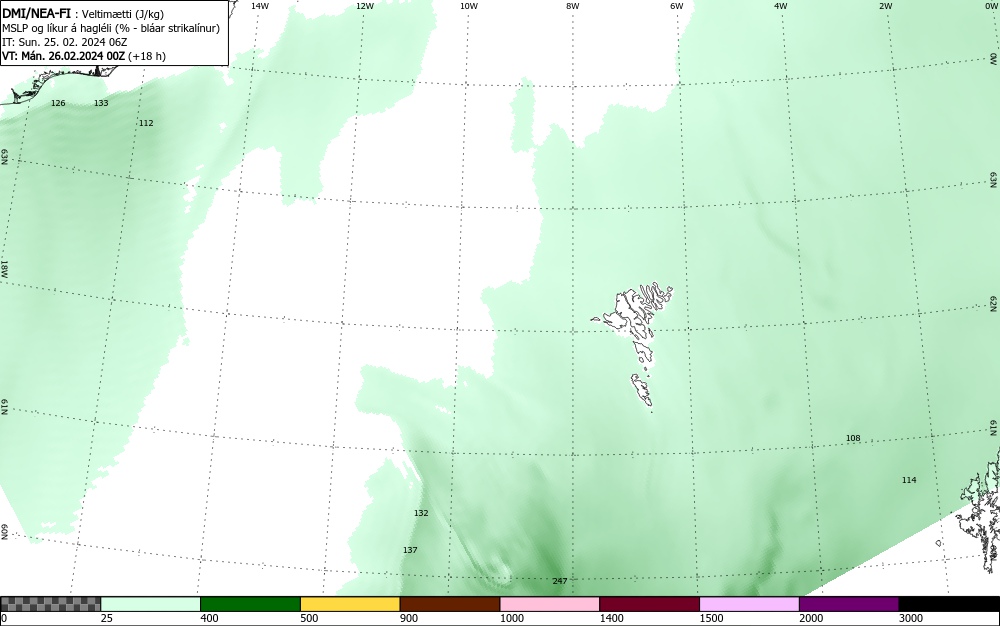Image resolution: width=1000 pixels, height=626 pixels.
Task: Click the light green 25–400 legend swatch
Action: (x=151, y=604)
